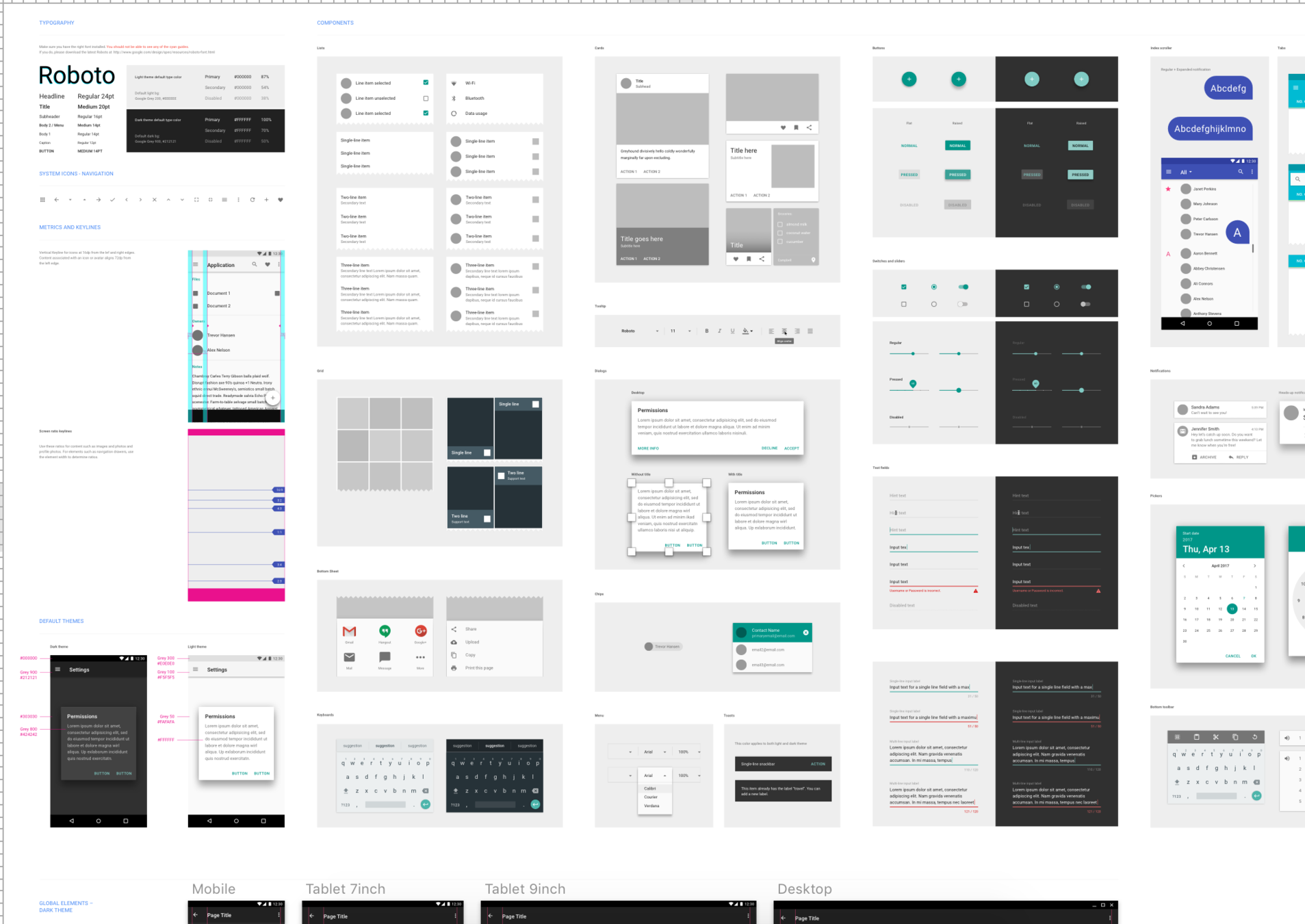
Task: Click the Google+ icon in bottom sheet
Action: pyautogui.click(x=420, y=631)
